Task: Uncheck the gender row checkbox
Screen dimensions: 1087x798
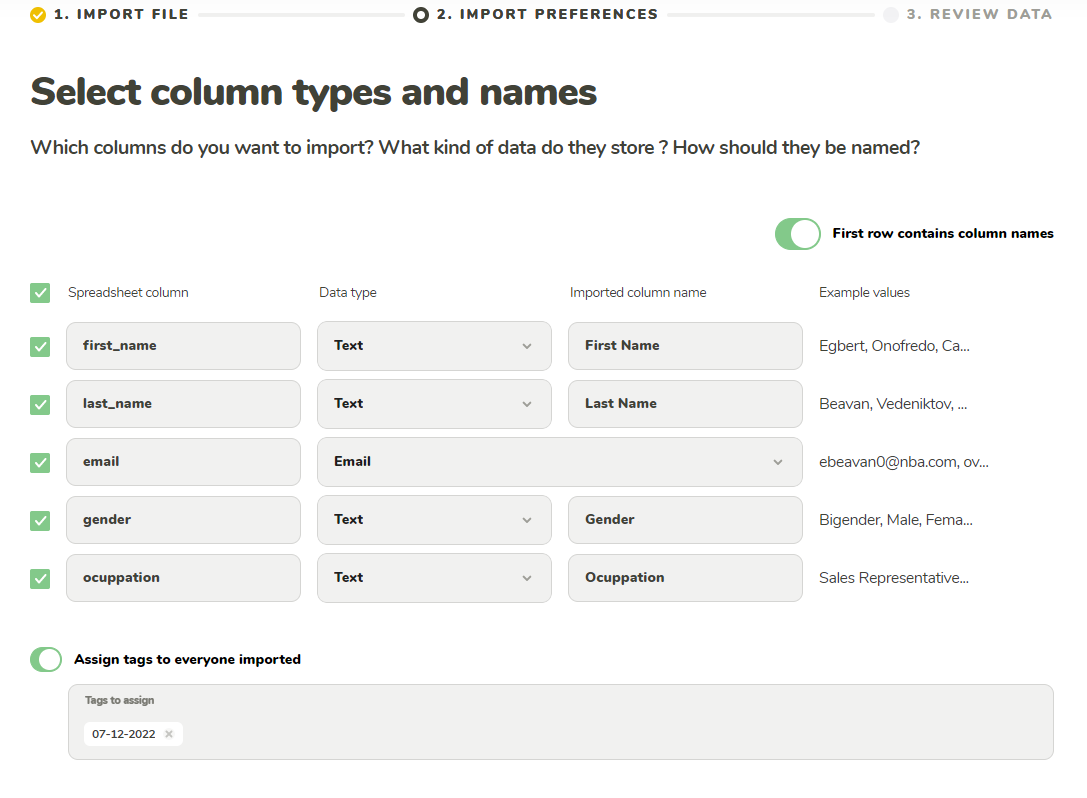Action: pyautogui.click(x=40, y=520)
